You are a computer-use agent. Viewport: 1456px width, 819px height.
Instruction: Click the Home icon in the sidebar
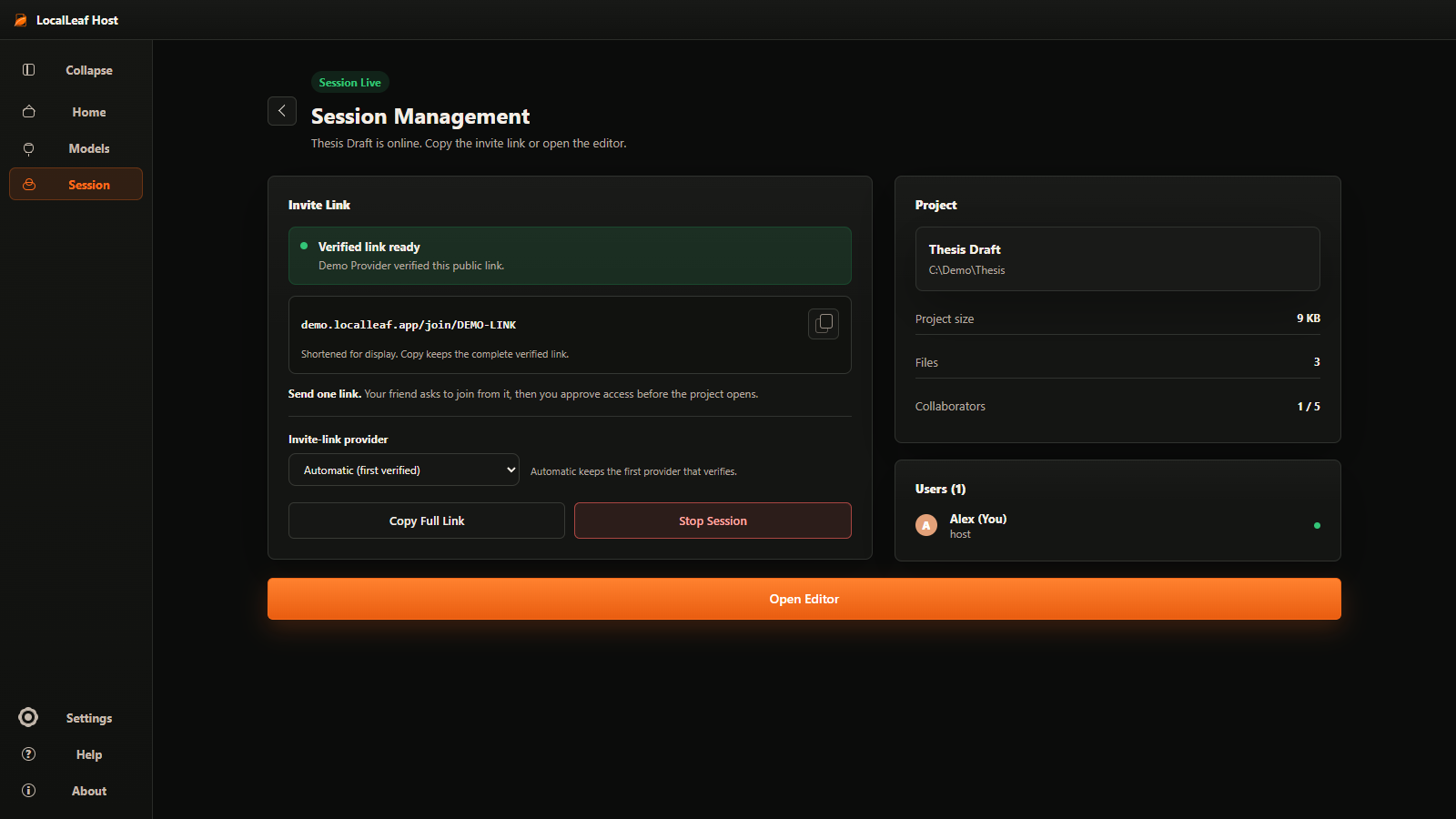(x=29, y=112)
